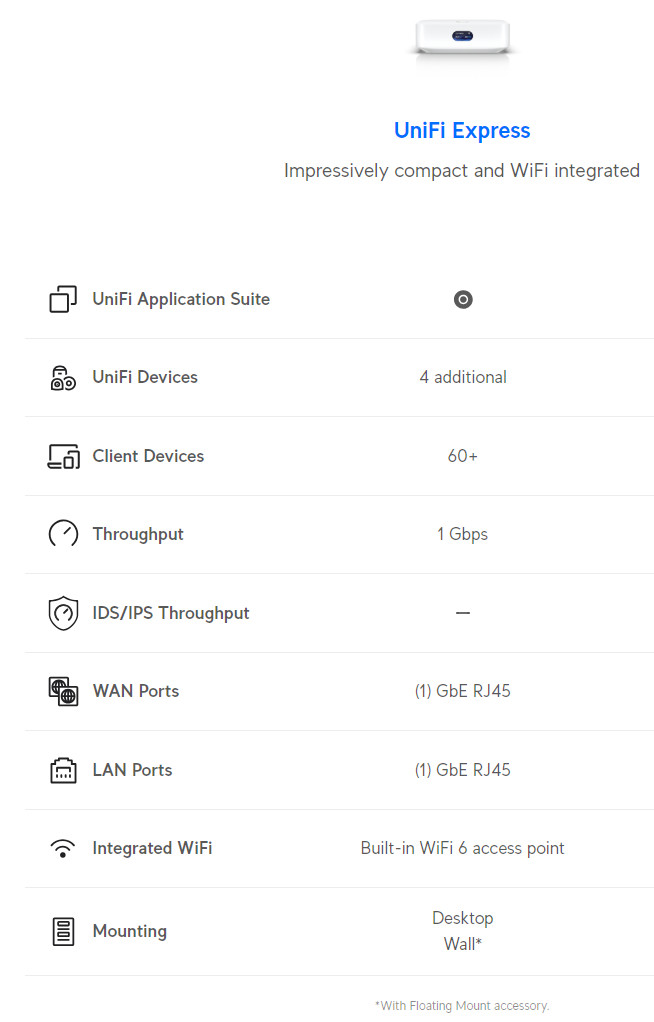Click the 'Built-in WiFi 6 access point' text
Viewport: 654px width, 1022px height.
[x=462, y=848]
